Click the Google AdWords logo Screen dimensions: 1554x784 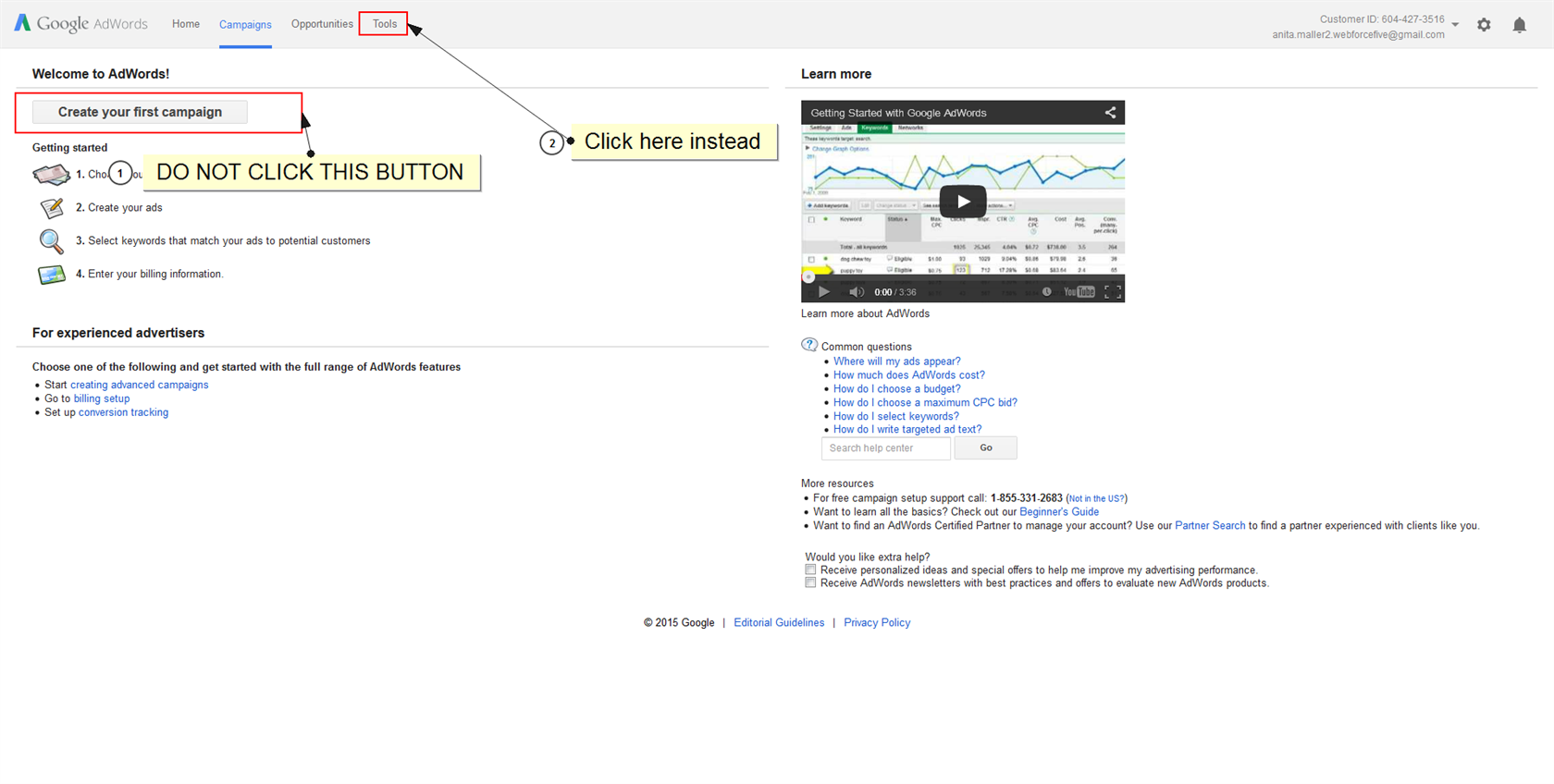(x=81, y=23)
